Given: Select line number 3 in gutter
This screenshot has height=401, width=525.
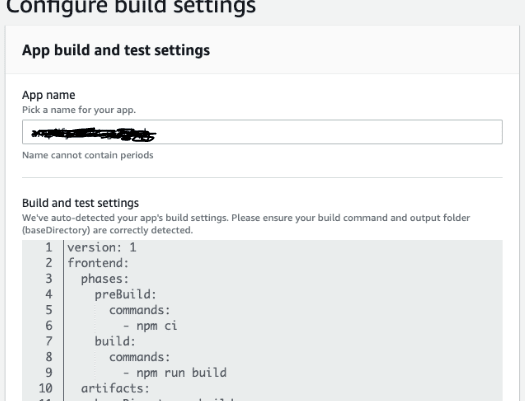Looking at the screenshot, I should 49,279.
